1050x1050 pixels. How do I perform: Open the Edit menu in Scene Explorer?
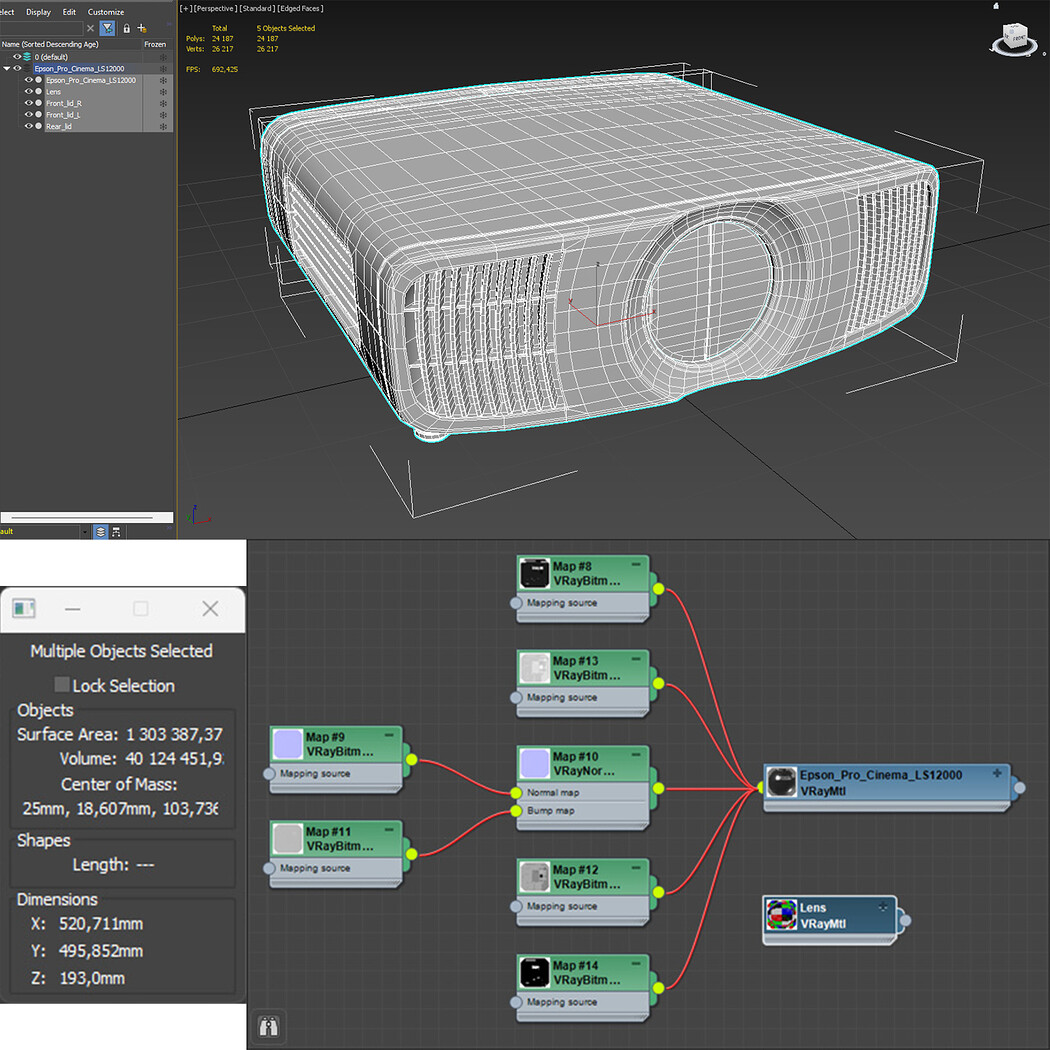pos(69,12)
